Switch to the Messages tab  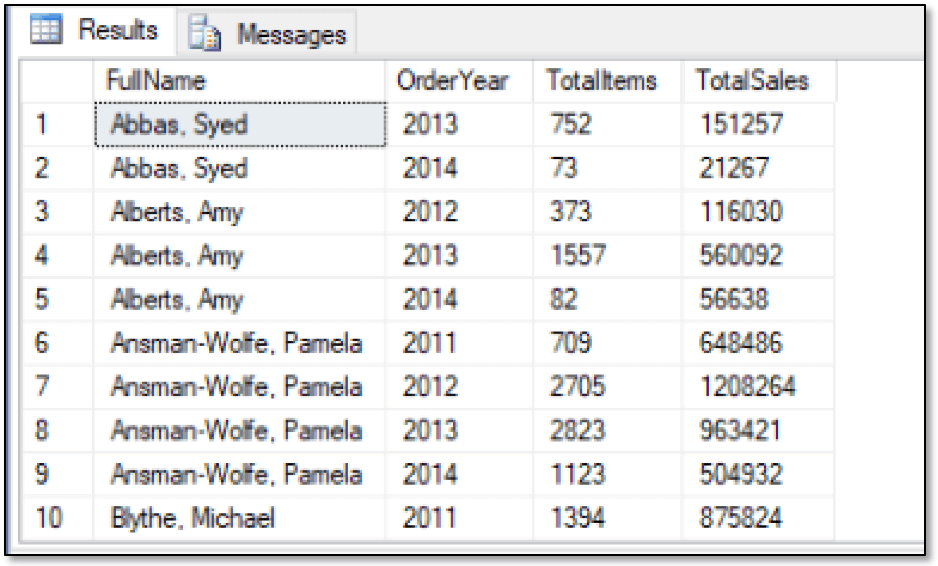(267, 33)
